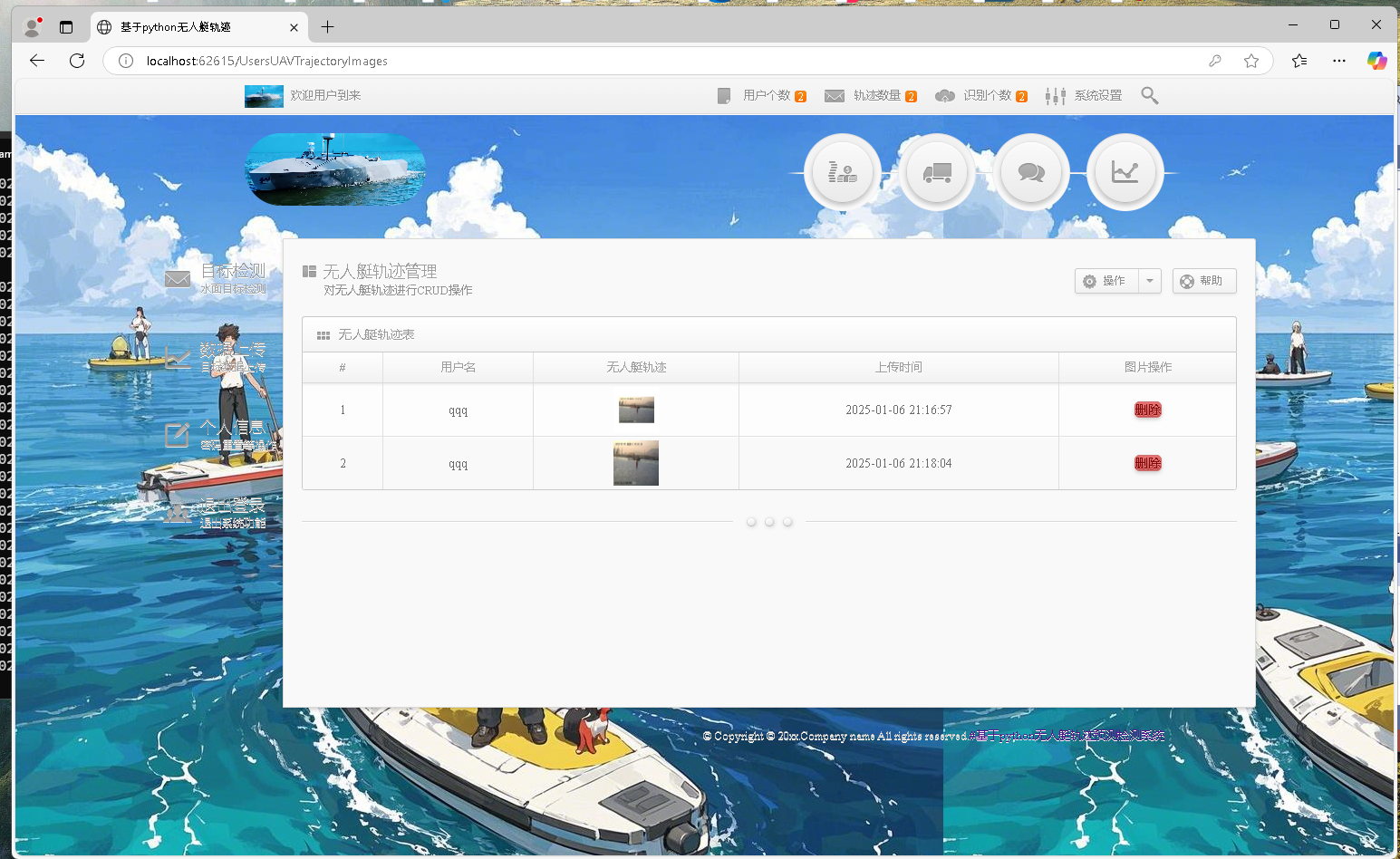This screenshot has width=1400, height=859.
Task: Open the Copilot icon in the browser toolbar
Action: (1377, 61)
